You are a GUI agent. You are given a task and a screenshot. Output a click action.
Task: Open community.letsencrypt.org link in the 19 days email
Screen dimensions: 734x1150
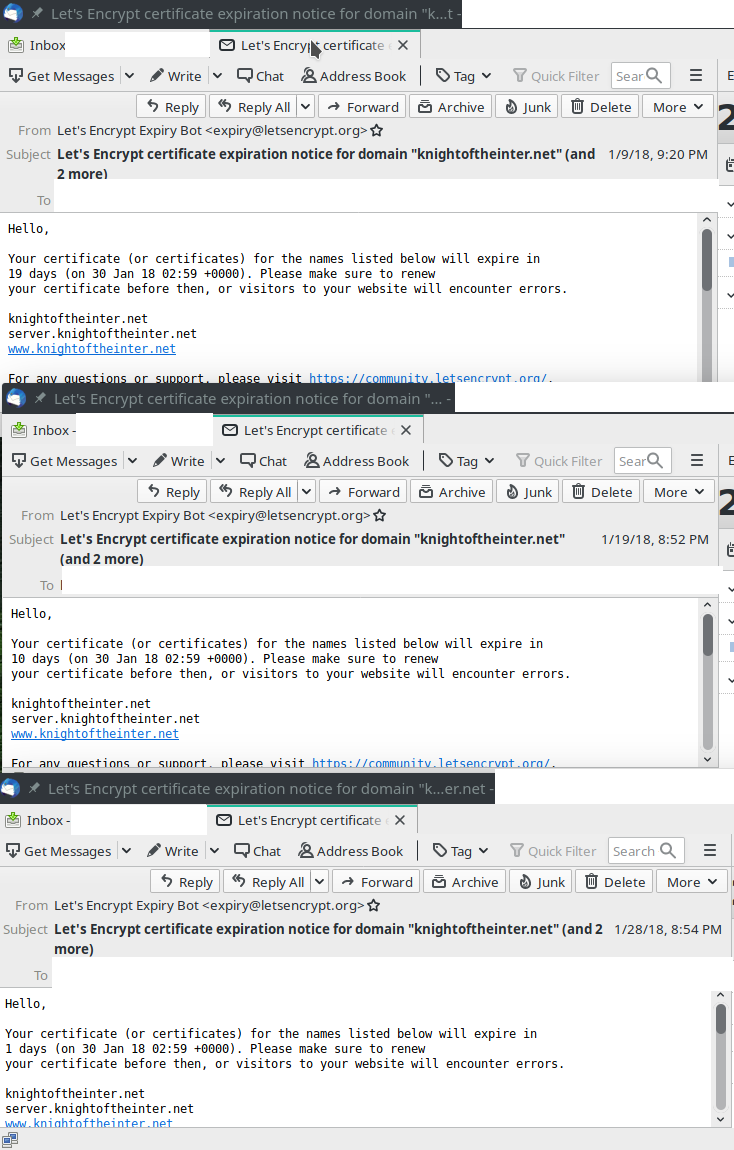(427, 378)
